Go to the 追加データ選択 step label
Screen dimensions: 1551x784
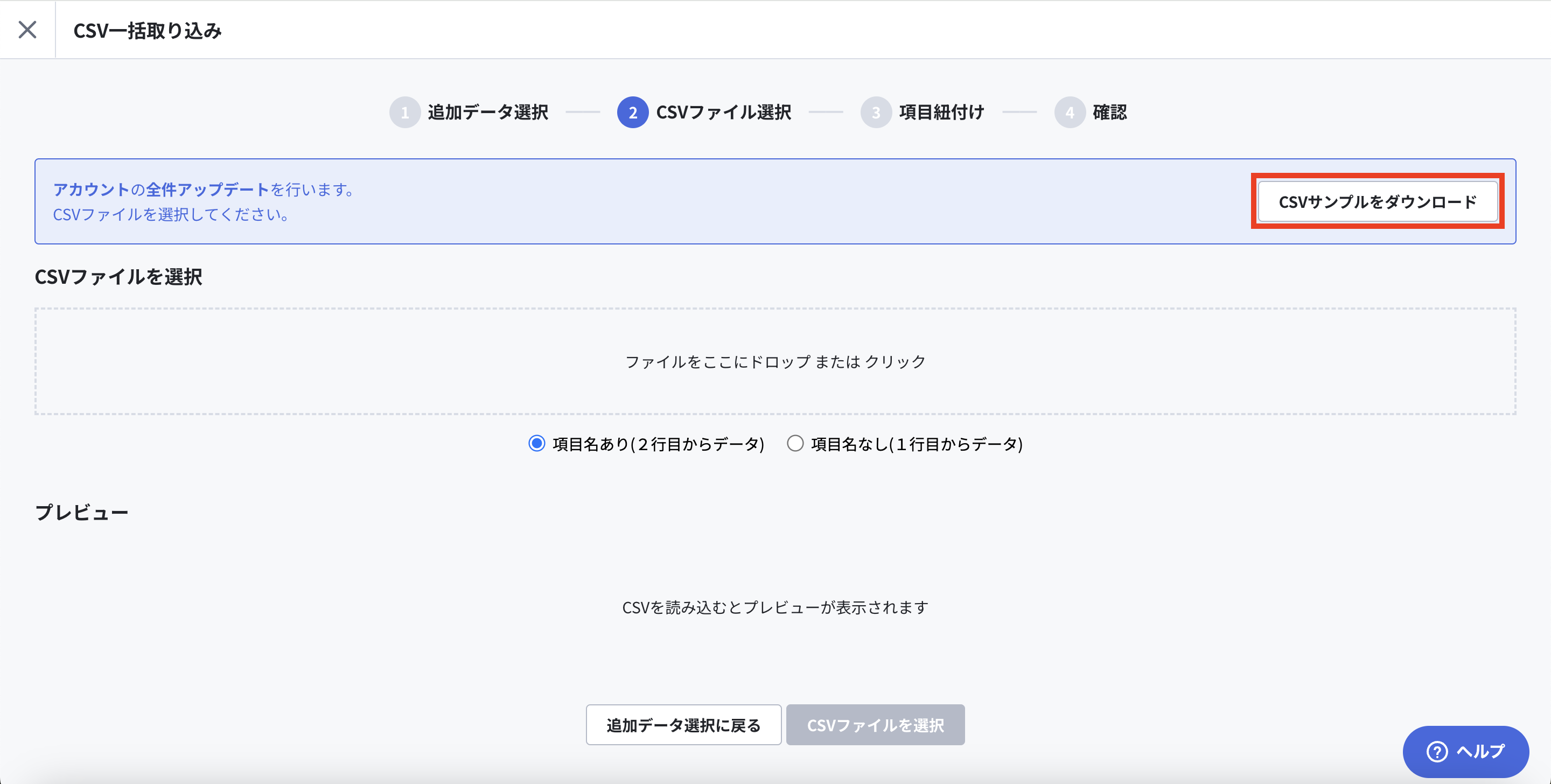(x=488, y=112)
